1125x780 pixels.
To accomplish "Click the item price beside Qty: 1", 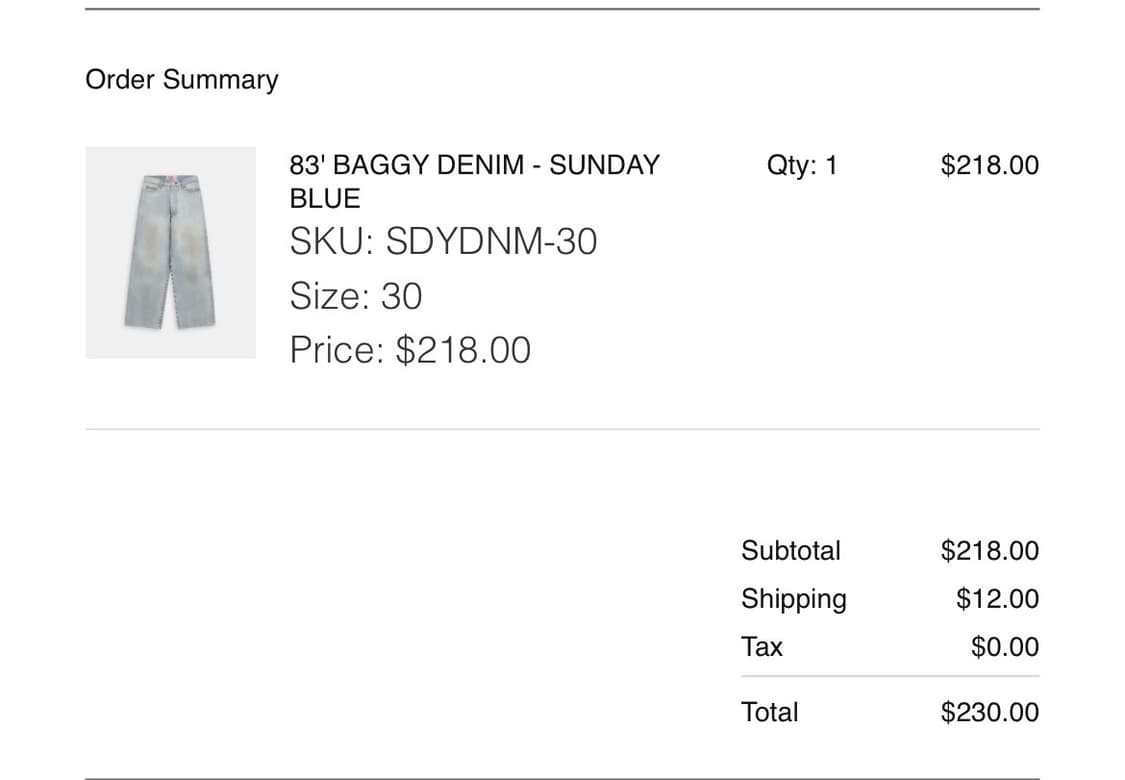I will point(989,165).
